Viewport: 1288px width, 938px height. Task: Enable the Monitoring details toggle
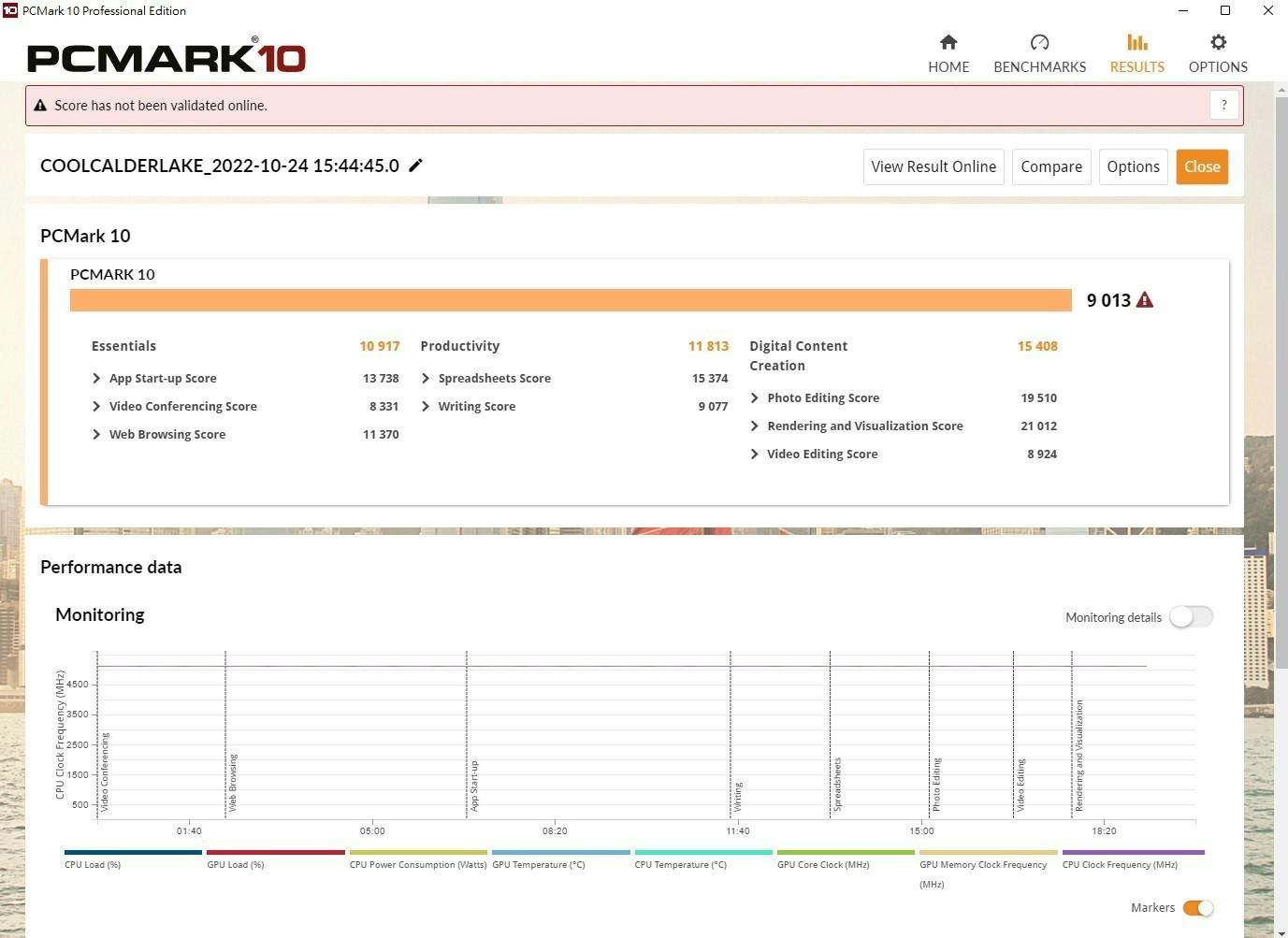pos(1191,617)
